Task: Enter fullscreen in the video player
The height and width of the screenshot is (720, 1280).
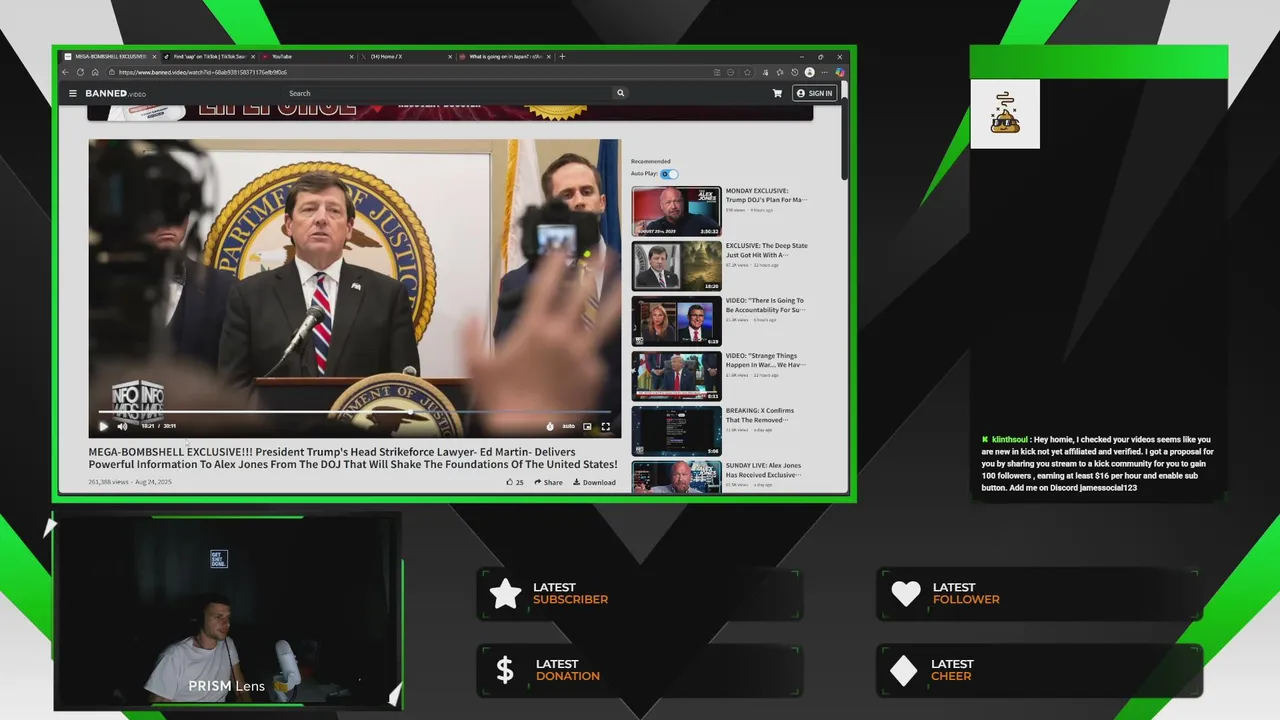Action: (x=605, y=426)
